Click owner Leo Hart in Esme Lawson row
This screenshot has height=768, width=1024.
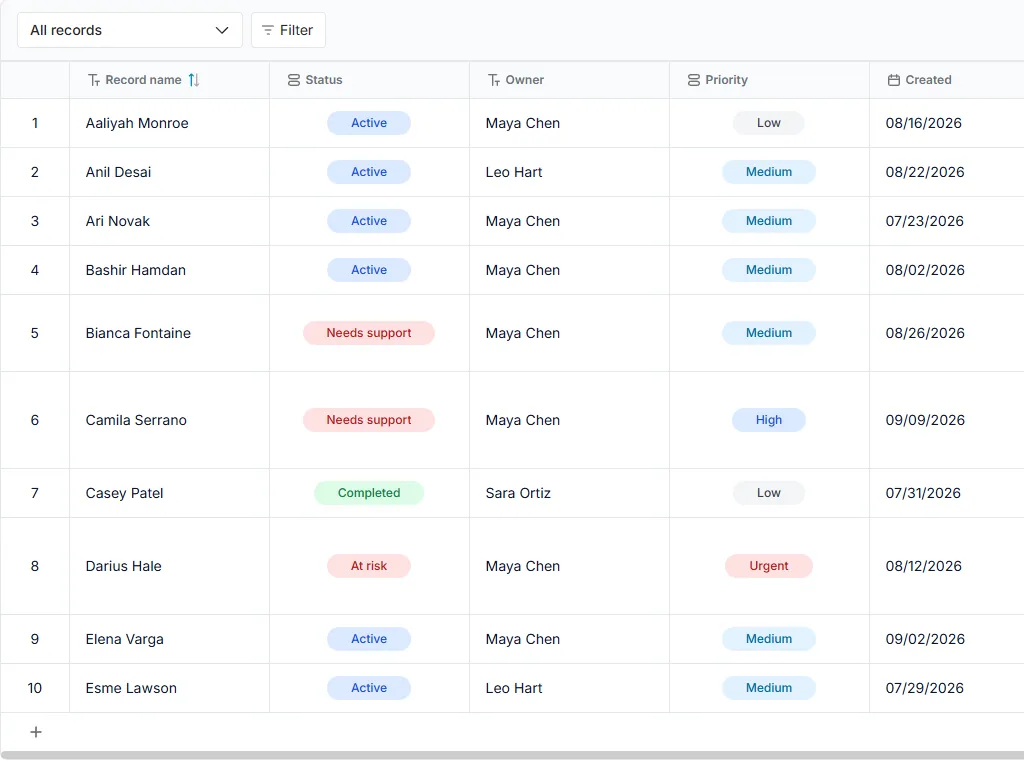click(x=514, y=688)
